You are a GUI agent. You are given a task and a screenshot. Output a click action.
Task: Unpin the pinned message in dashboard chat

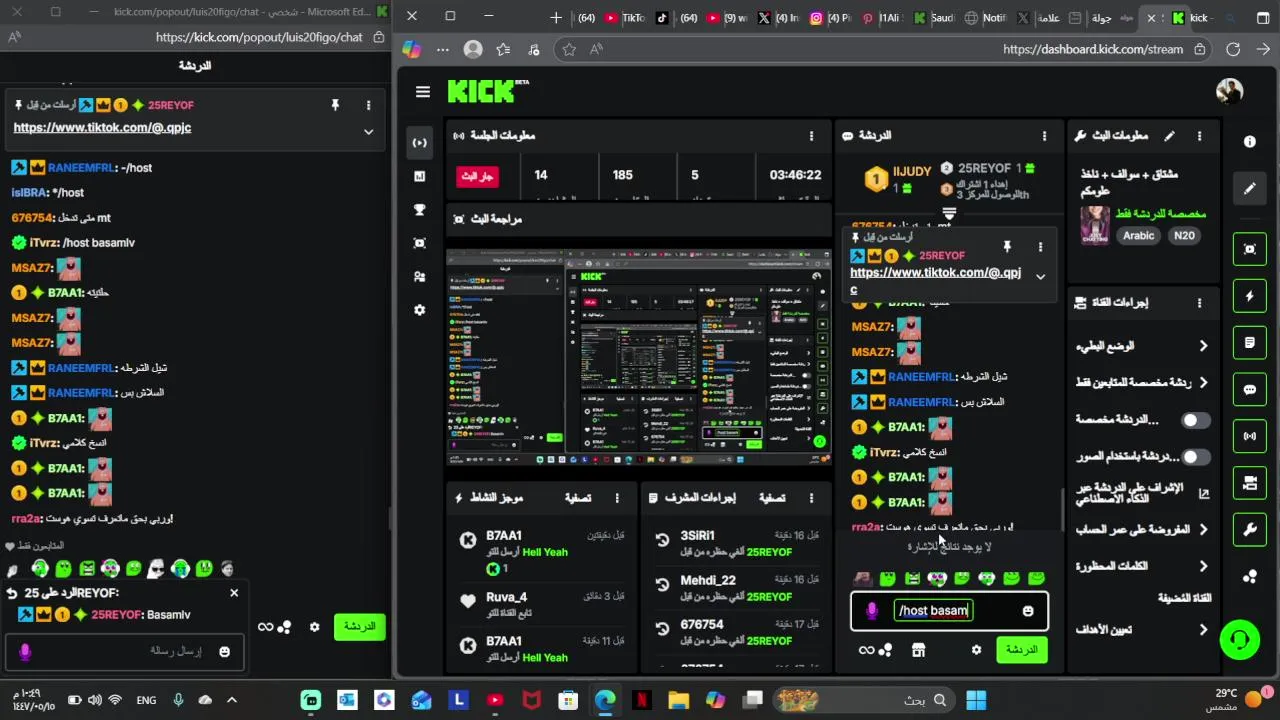coord(1007,246)
